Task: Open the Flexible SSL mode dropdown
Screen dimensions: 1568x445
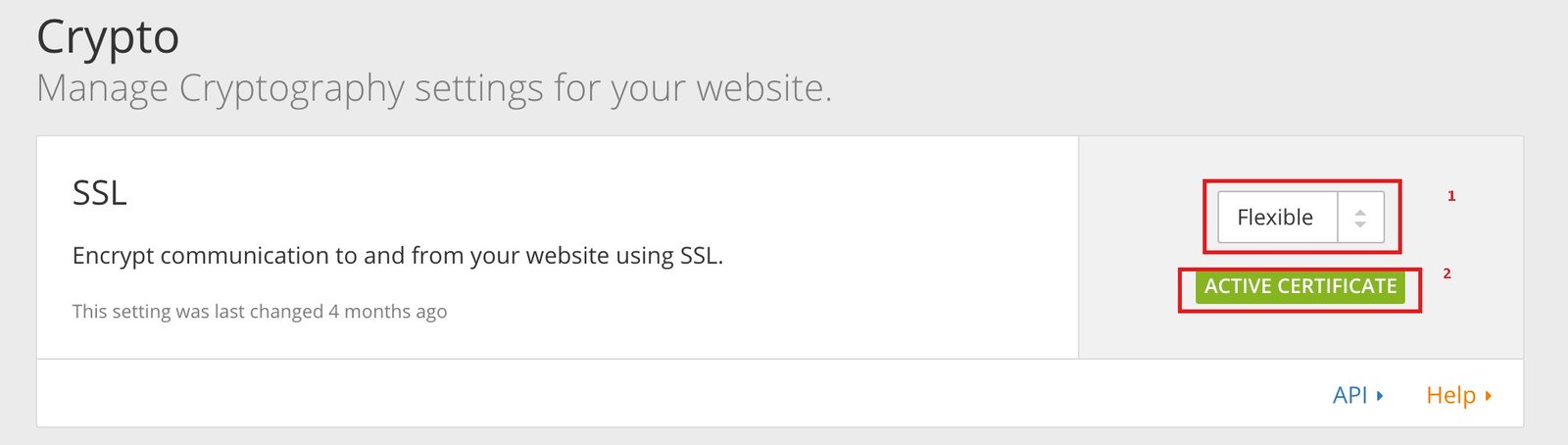Action: (1299, 217)
